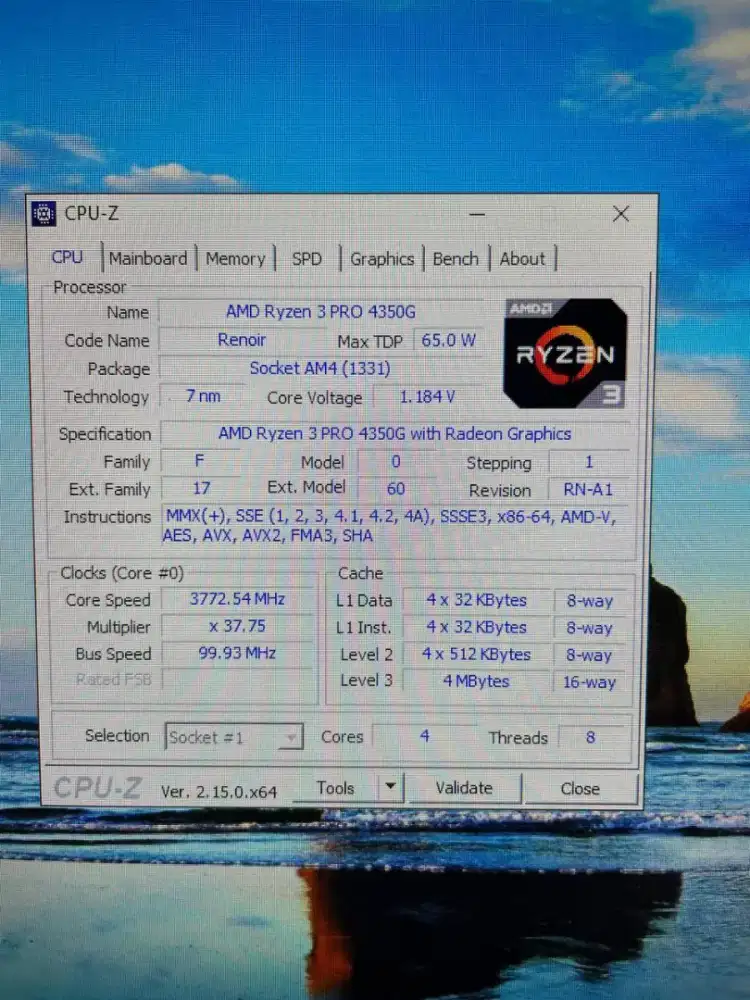This screenshot has height=1000, width=750.
Task: Click the Package value Socket AM4 (1331)
Action: (320, 368)
